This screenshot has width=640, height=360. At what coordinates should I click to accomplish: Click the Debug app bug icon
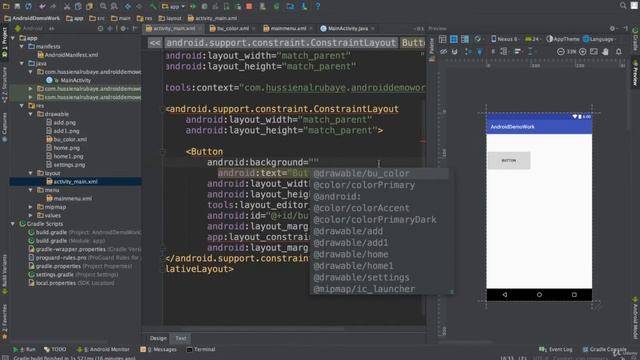point(204,6)
